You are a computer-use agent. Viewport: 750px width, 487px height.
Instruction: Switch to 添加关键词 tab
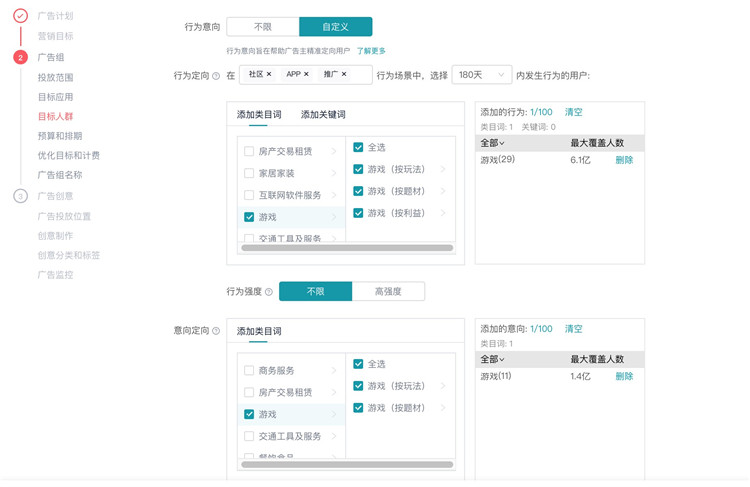[x=323, y=115]
